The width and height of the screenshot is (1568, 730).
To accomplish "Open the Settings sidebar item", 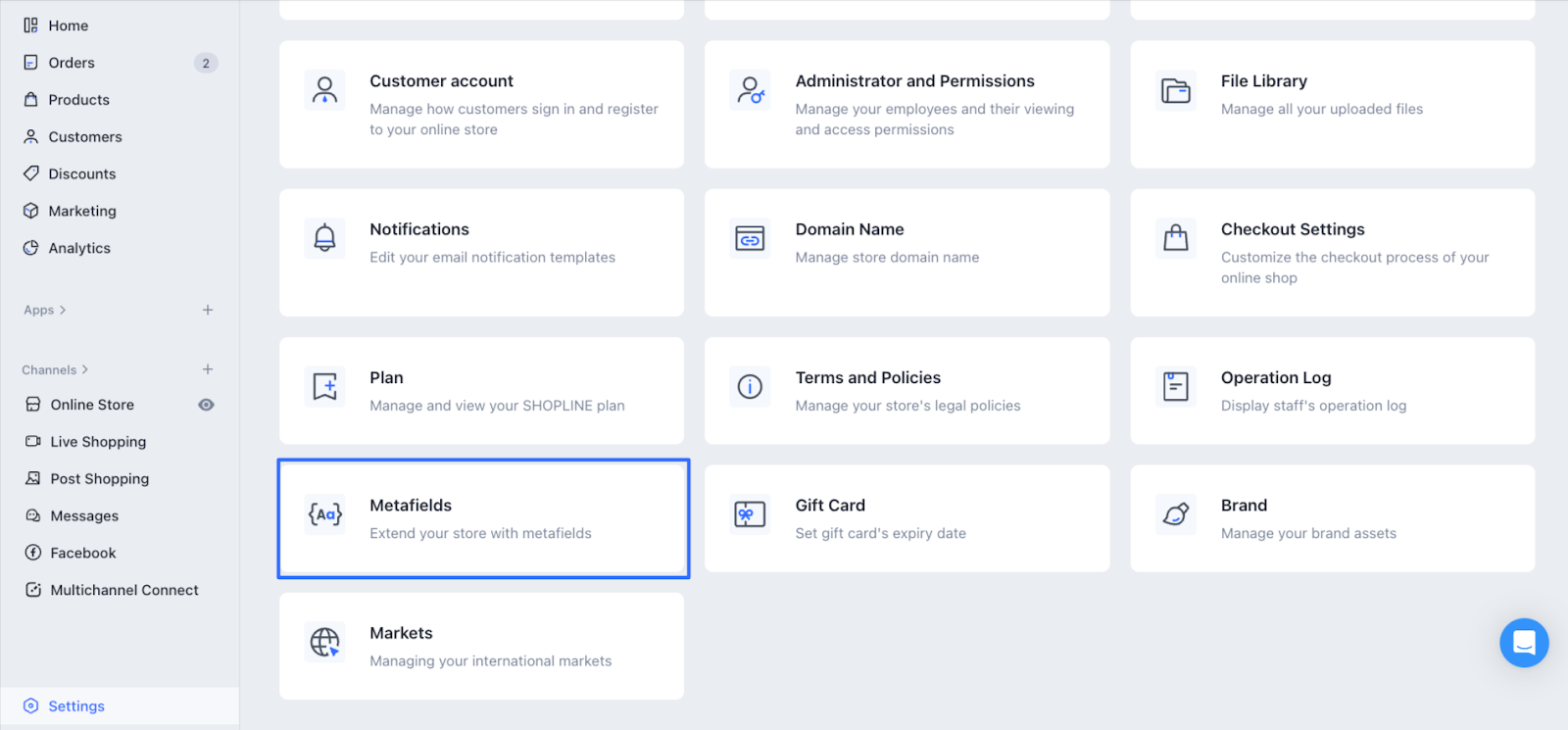I will click(76, 706).
